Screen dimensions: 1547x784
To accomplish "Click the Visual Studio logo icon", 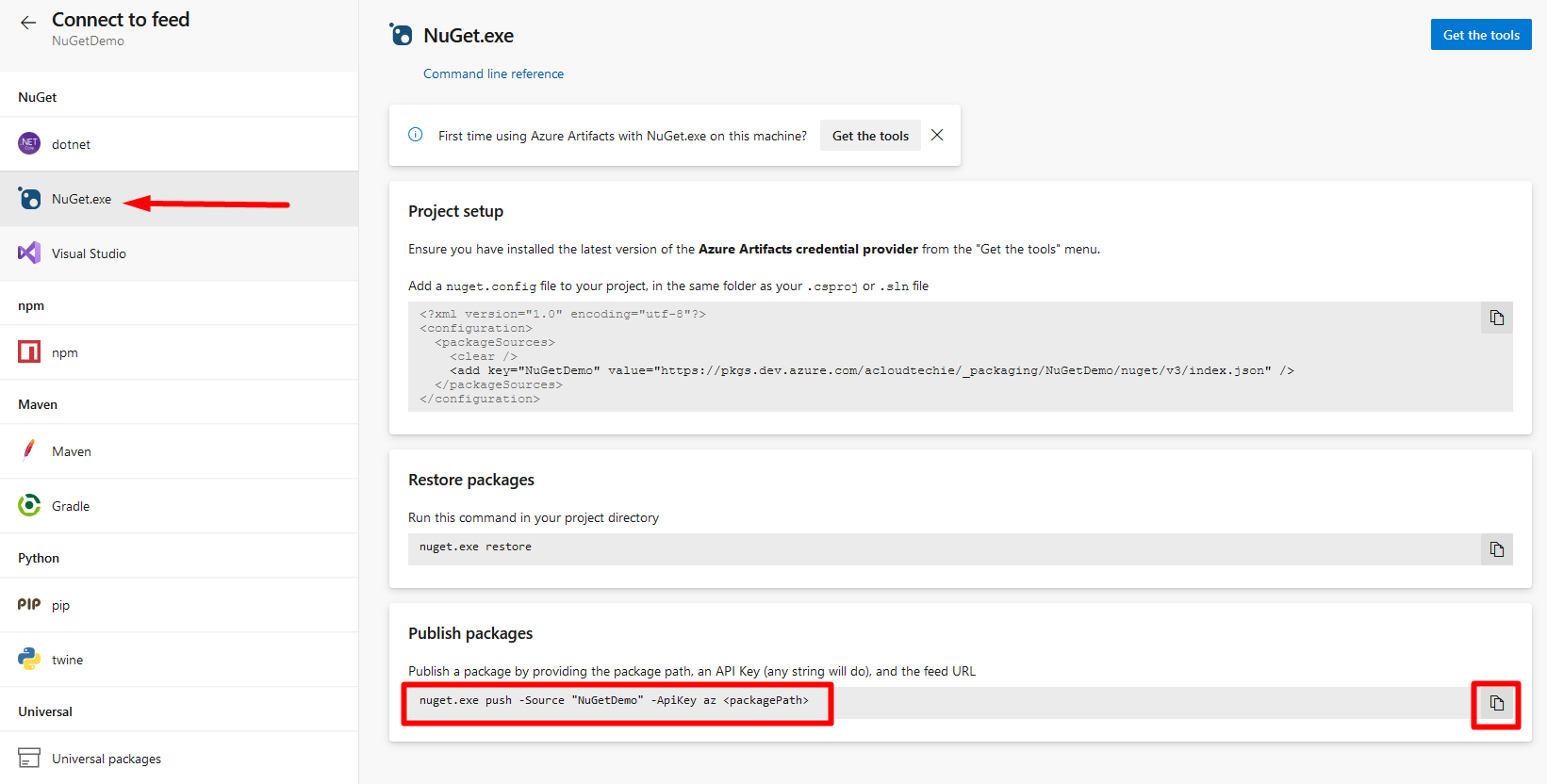I will point(29,253).
